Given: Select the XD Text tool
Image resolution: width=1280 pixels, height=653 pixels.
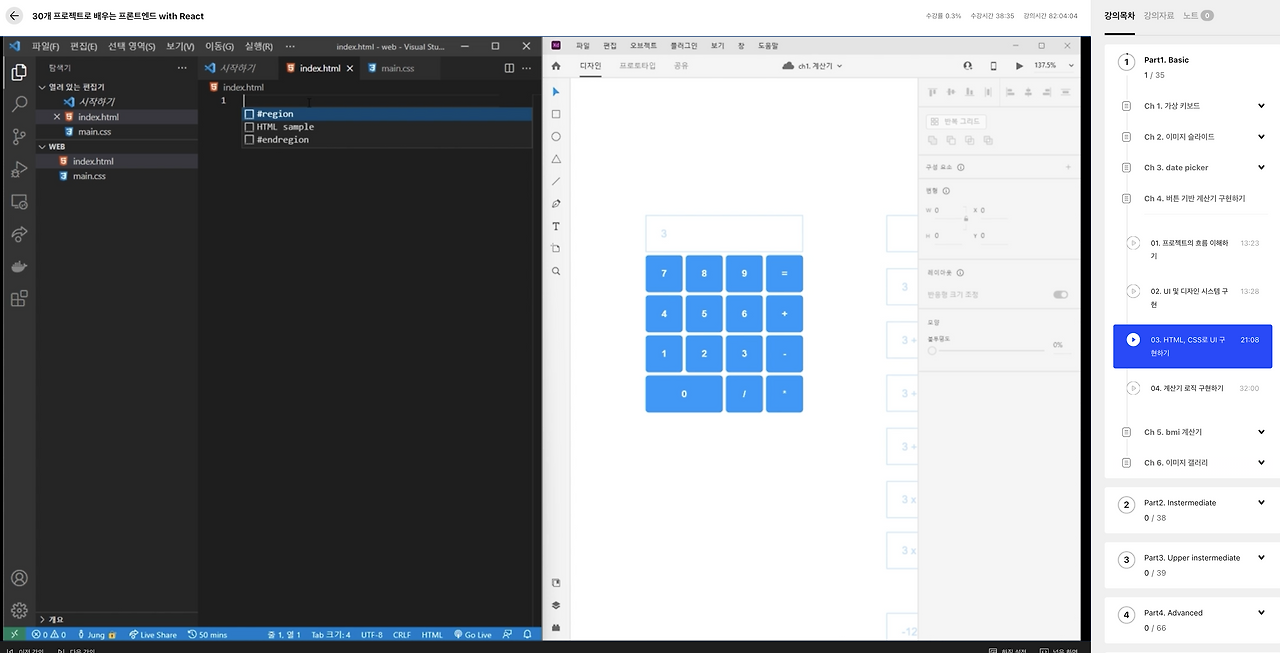Looking at the screenshot, I should point(556,226).
